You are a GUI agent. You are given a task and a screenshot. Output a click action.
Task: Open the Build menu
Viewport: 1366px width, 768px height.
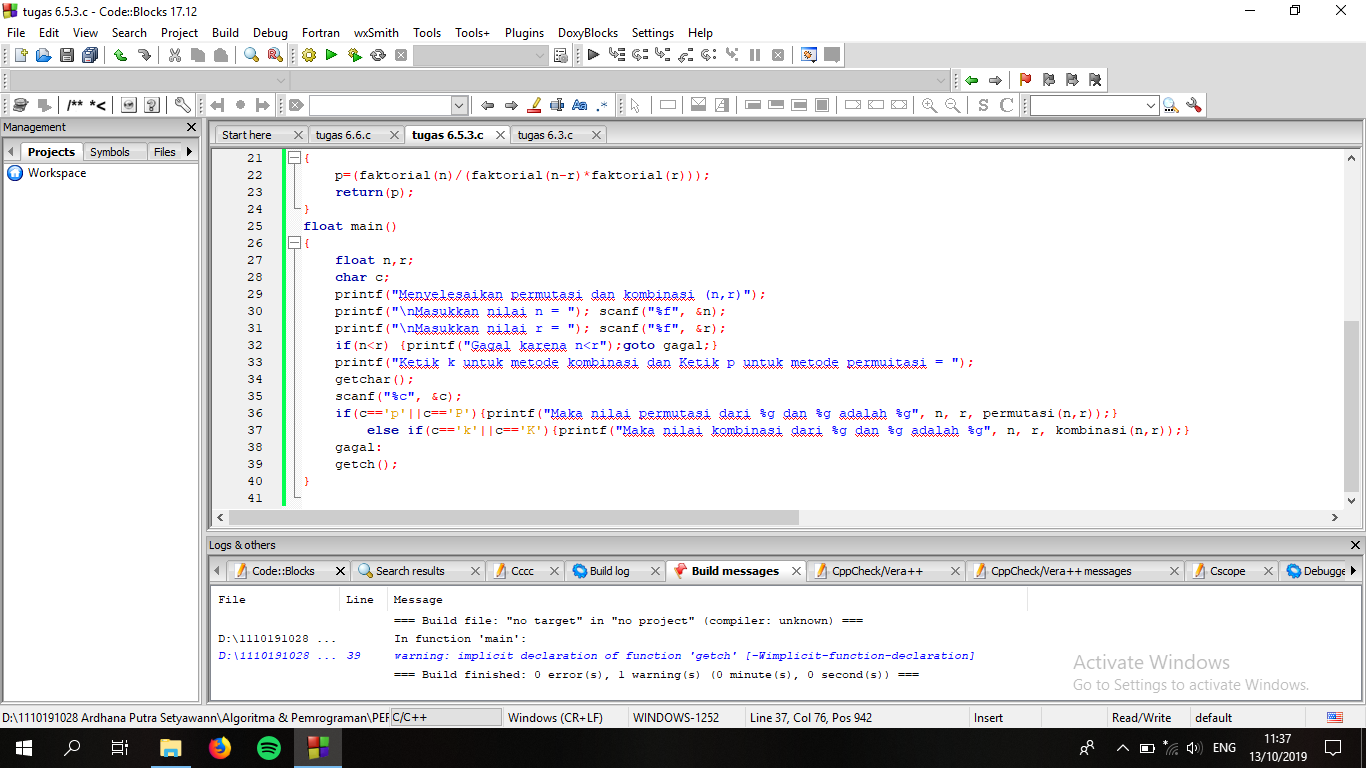coord(225,32)
